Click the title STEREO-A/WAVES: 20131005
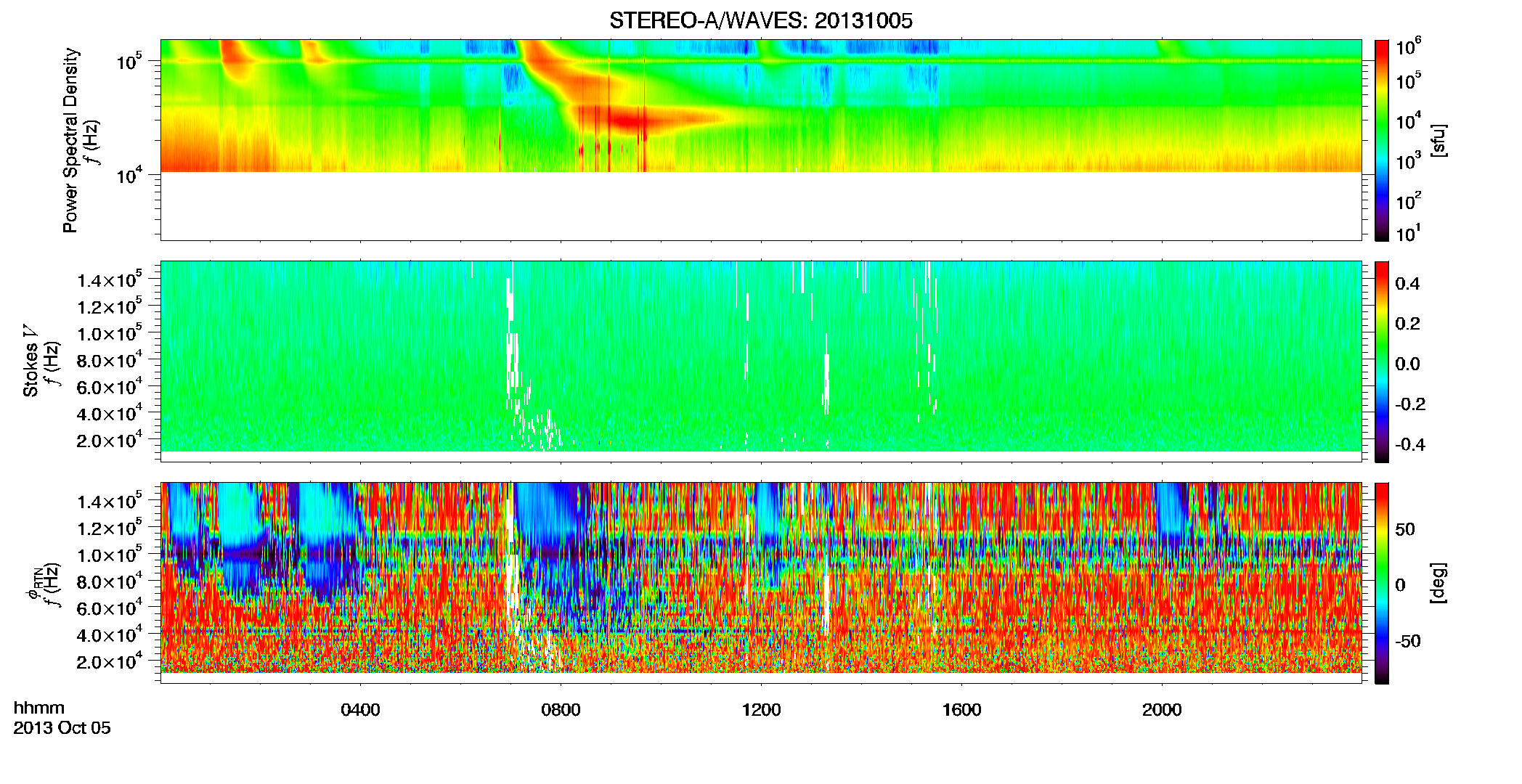1522x784 pixels. (760, 20)
